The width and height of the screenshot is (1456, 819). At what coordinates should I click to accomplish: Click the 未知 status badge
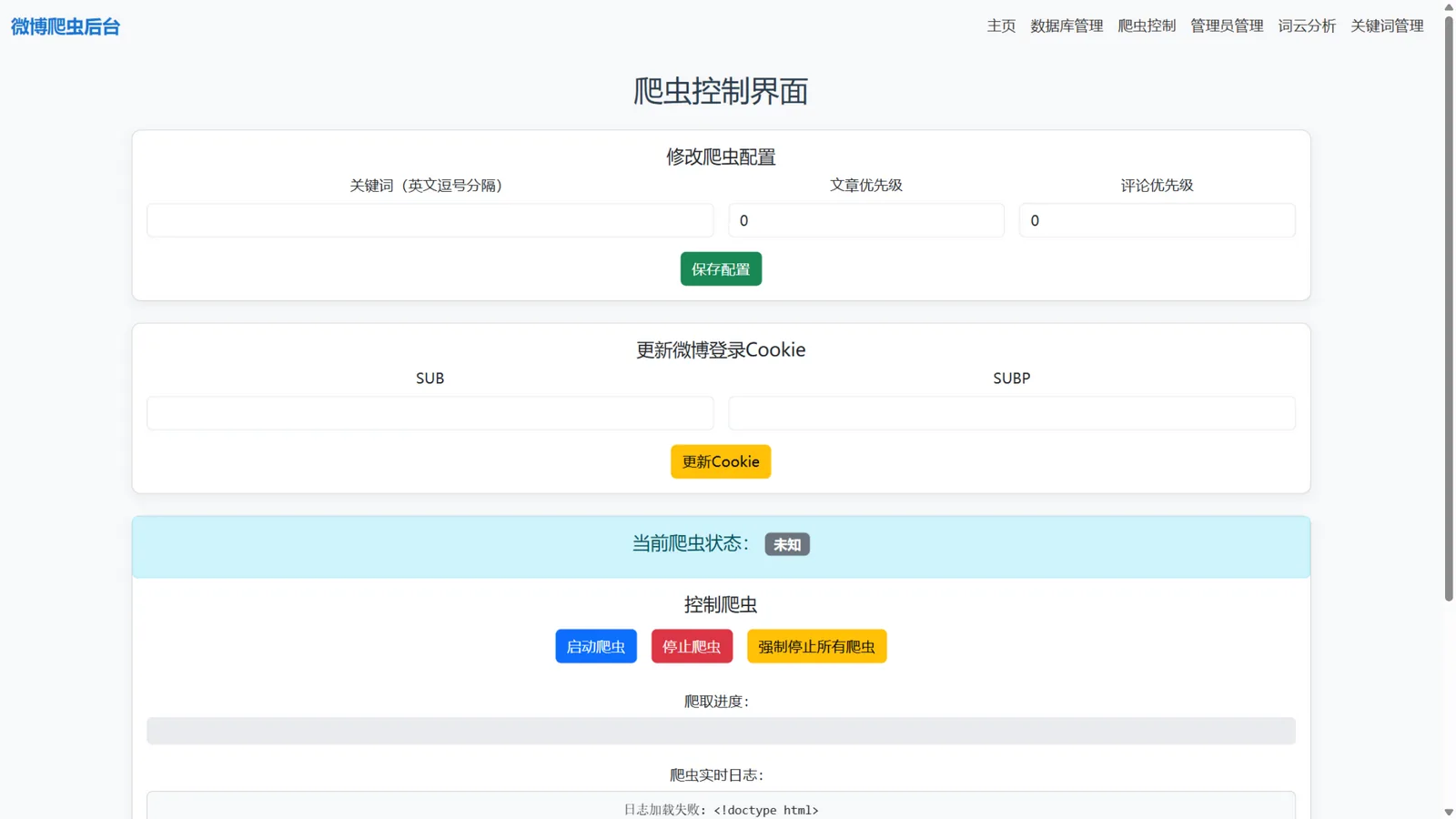(787, 544)
